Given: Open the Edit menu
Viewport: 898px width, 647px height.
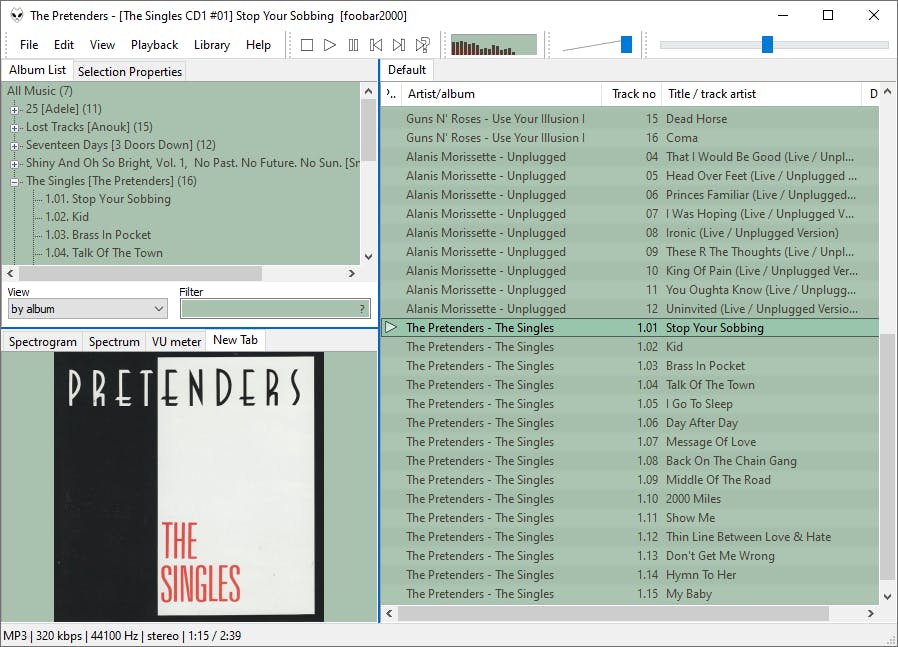Looking at the screenshot, I should [64, 45].
